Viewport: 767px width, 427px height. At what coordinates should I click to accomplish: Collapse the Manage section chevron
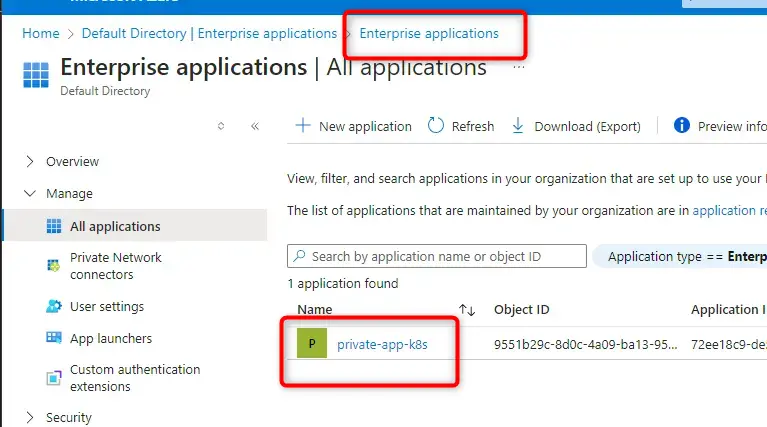[30, 193]
